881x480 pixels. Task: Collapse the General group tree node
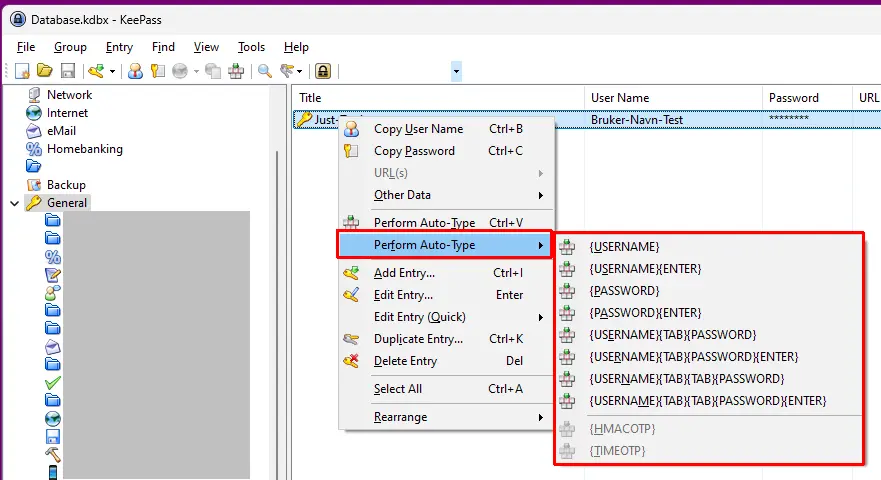(15, 203)
